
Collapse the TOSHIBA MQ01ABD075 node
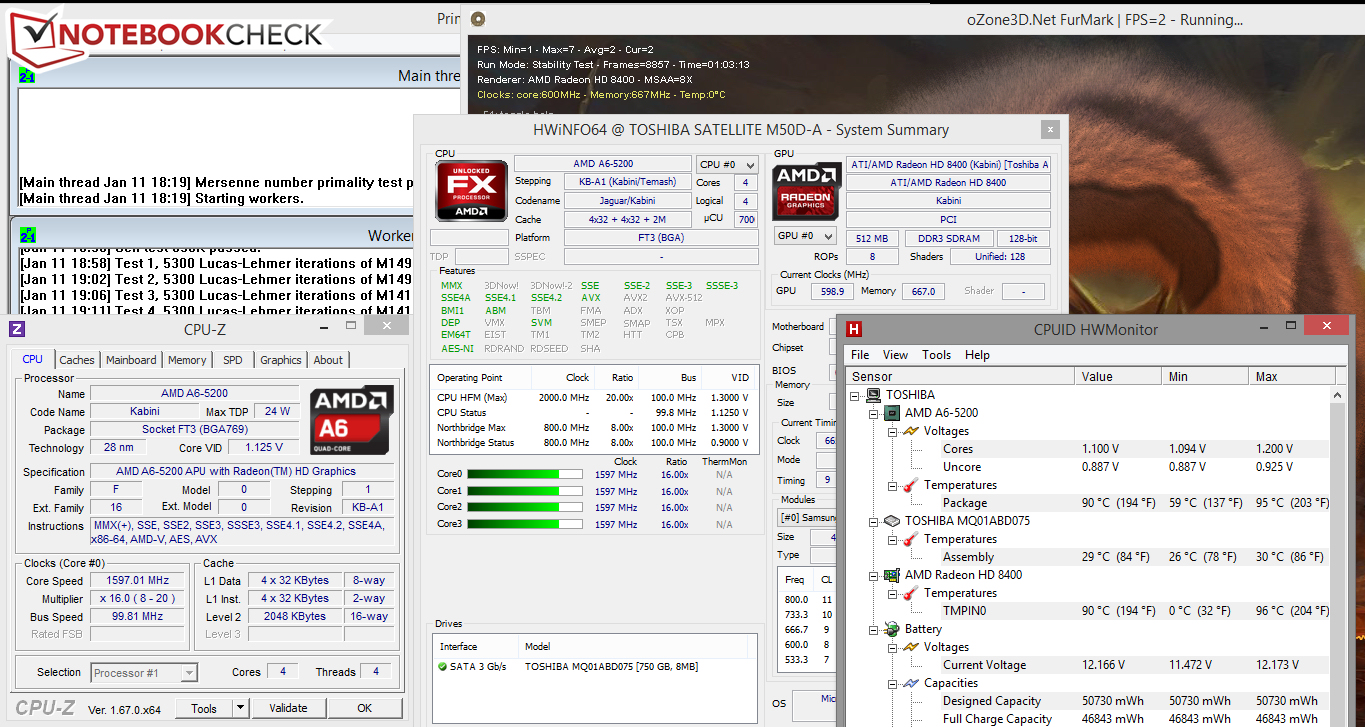tap(875, 521)
